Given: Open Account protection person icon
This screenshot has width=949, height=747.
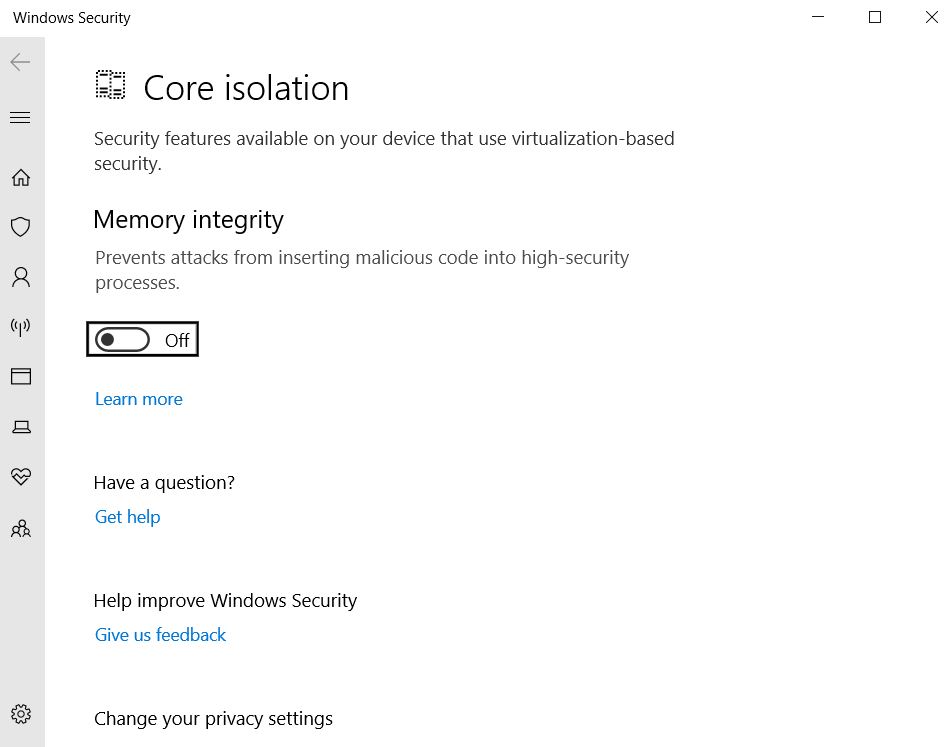Looking at the screenshot, I should [21, 277].
